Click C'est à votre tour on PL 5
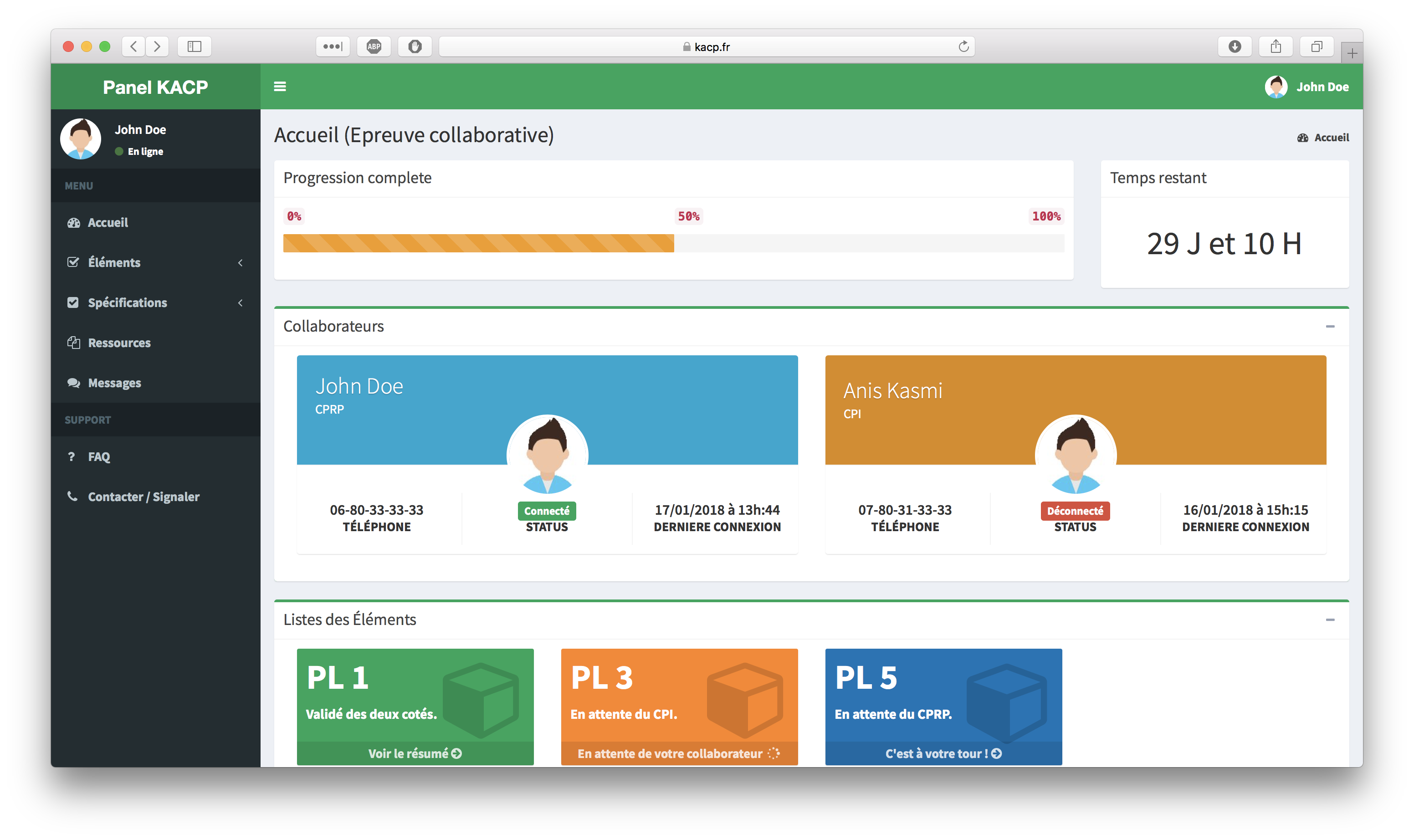The height and width of the screenshot is (840, 1414). click(943, 753)
